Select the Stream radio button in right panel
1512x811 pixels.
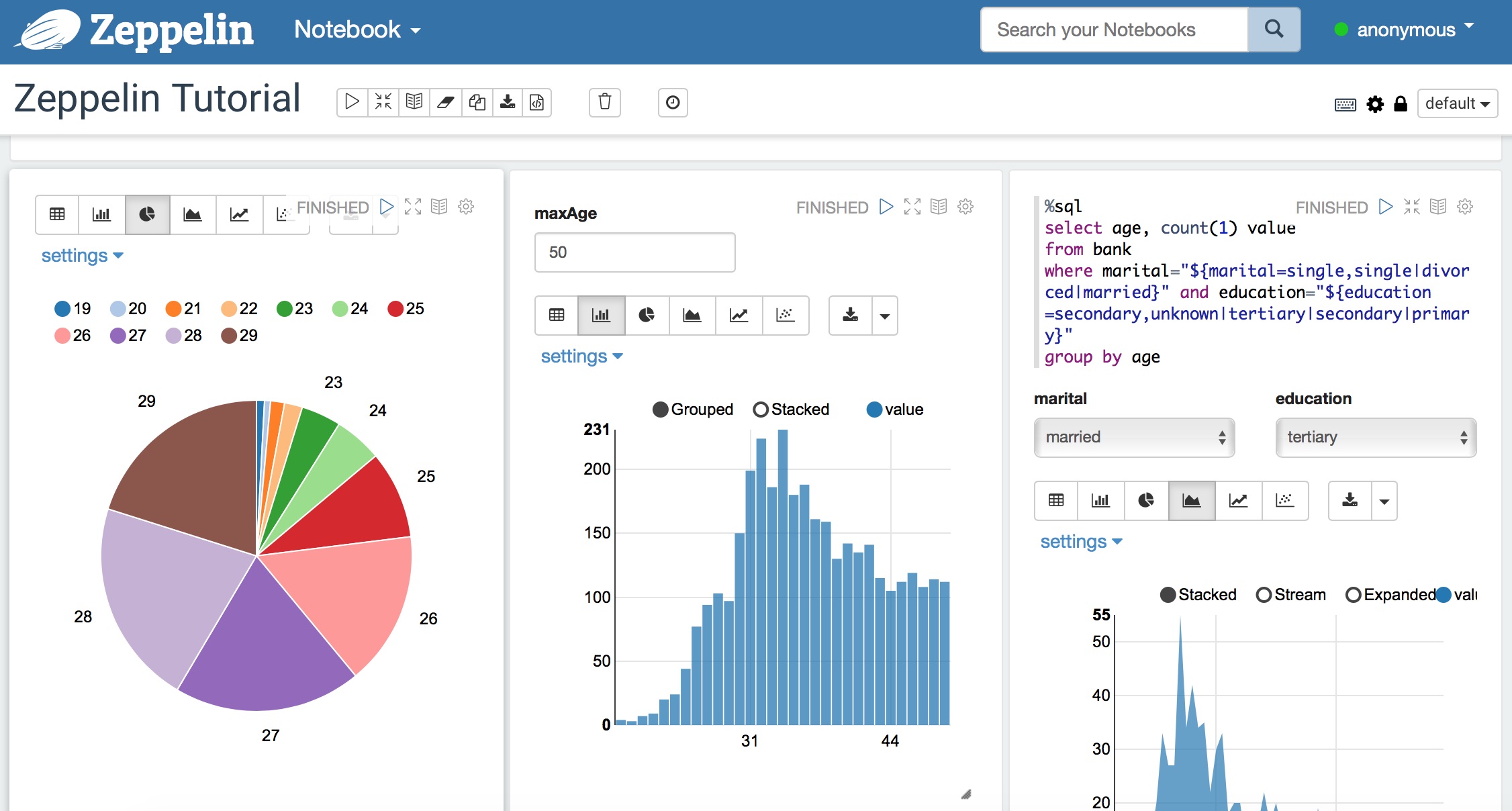1264,595
